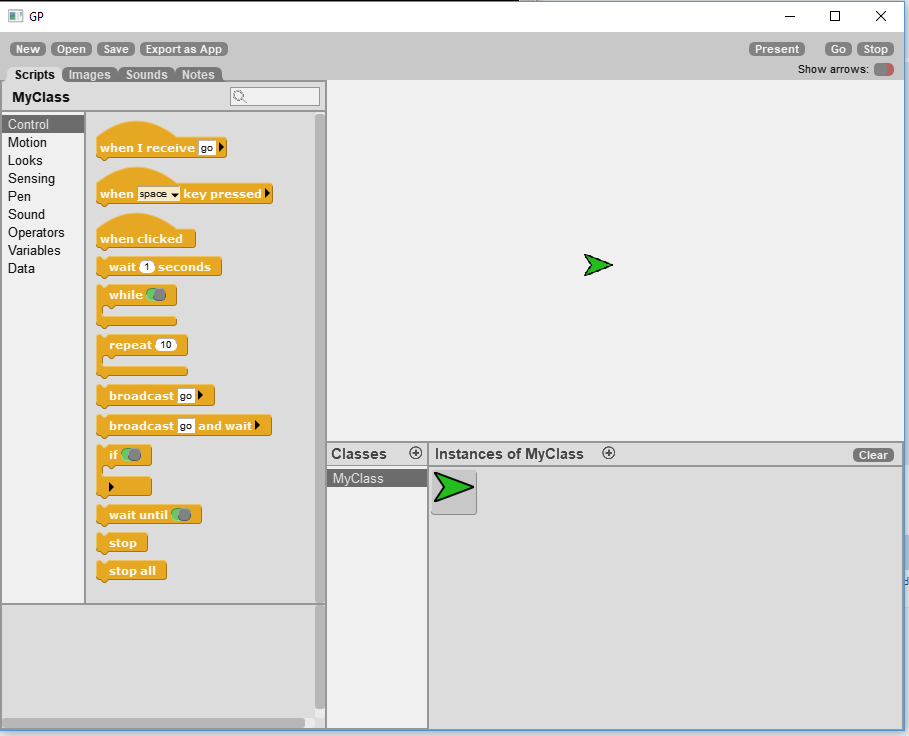Select the Pen block category
This screenshot has width=909, height=736.
[x=43, y=196]
